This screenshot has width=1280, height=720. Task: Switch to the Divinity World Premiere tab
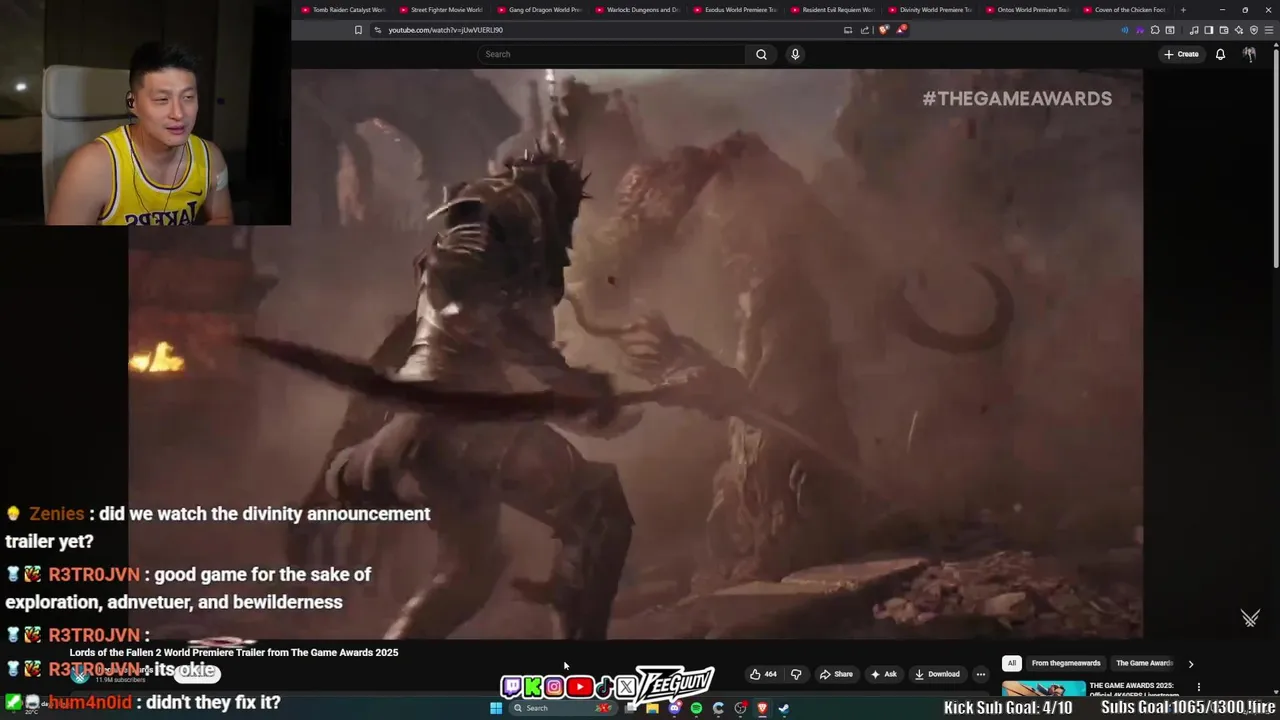click(931, 10)
